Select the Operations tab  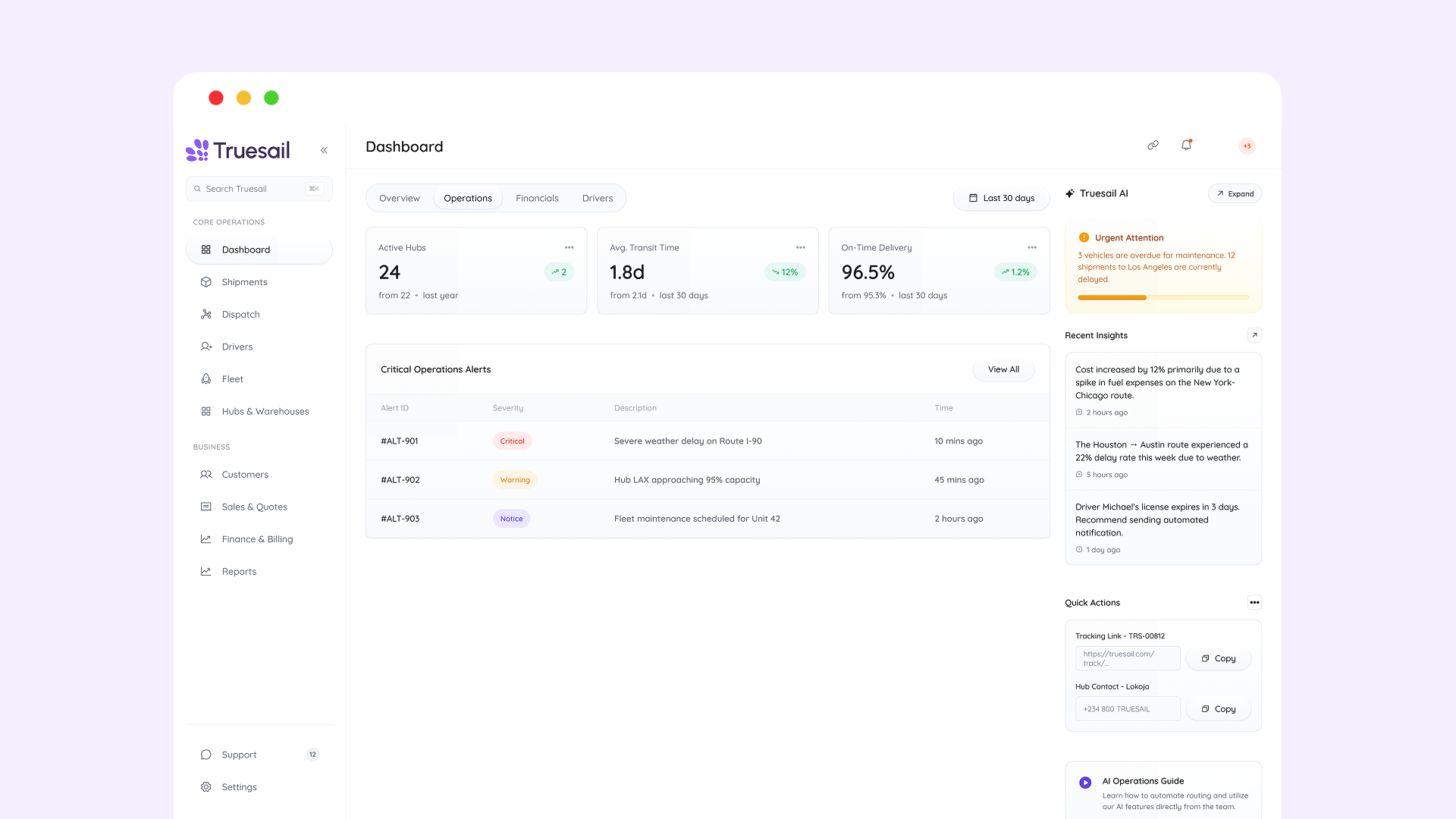468,198
